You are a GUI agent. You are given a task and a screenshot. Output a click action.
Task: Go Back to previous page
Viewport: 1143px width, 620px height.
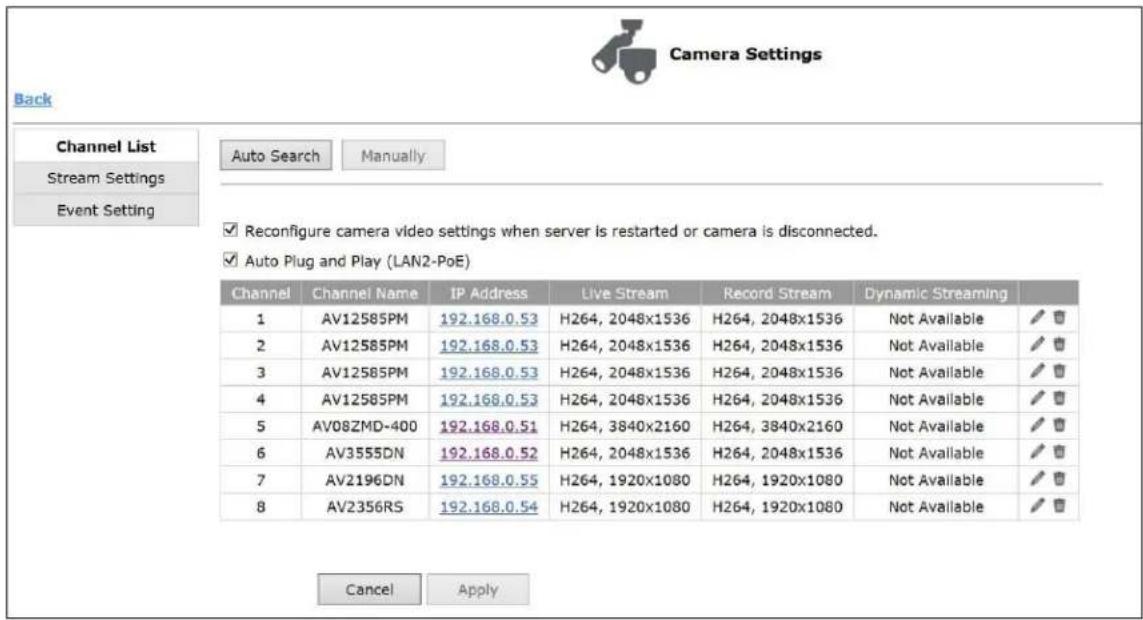coord(33,99)
